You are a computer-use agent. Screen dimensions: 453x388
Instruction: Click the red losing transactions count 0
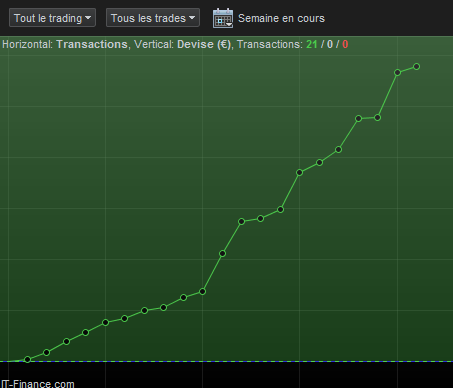pyautogui.click(x=345, y=44)
